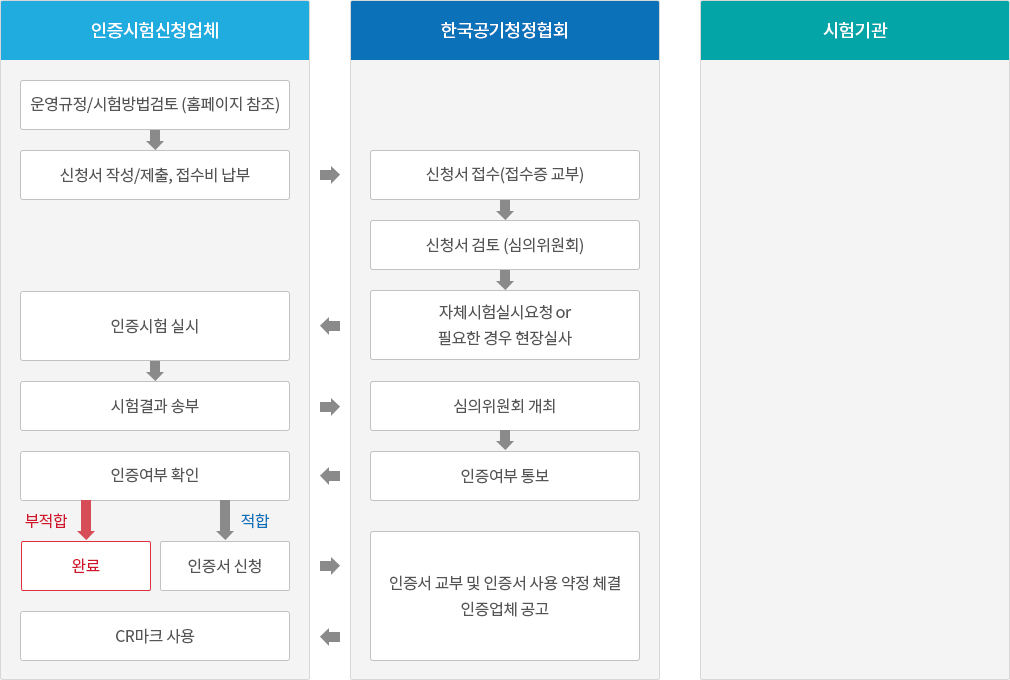Click the blue 적합 label
1010x680 pixels.
point(254,520)
